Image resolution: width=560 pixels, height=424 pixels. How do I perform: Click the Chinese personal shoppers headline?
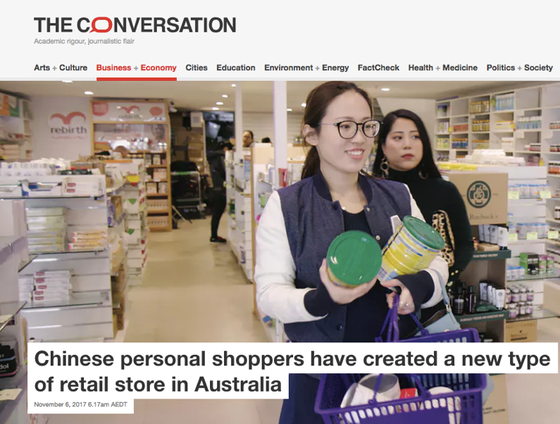(x=292, y=371)
